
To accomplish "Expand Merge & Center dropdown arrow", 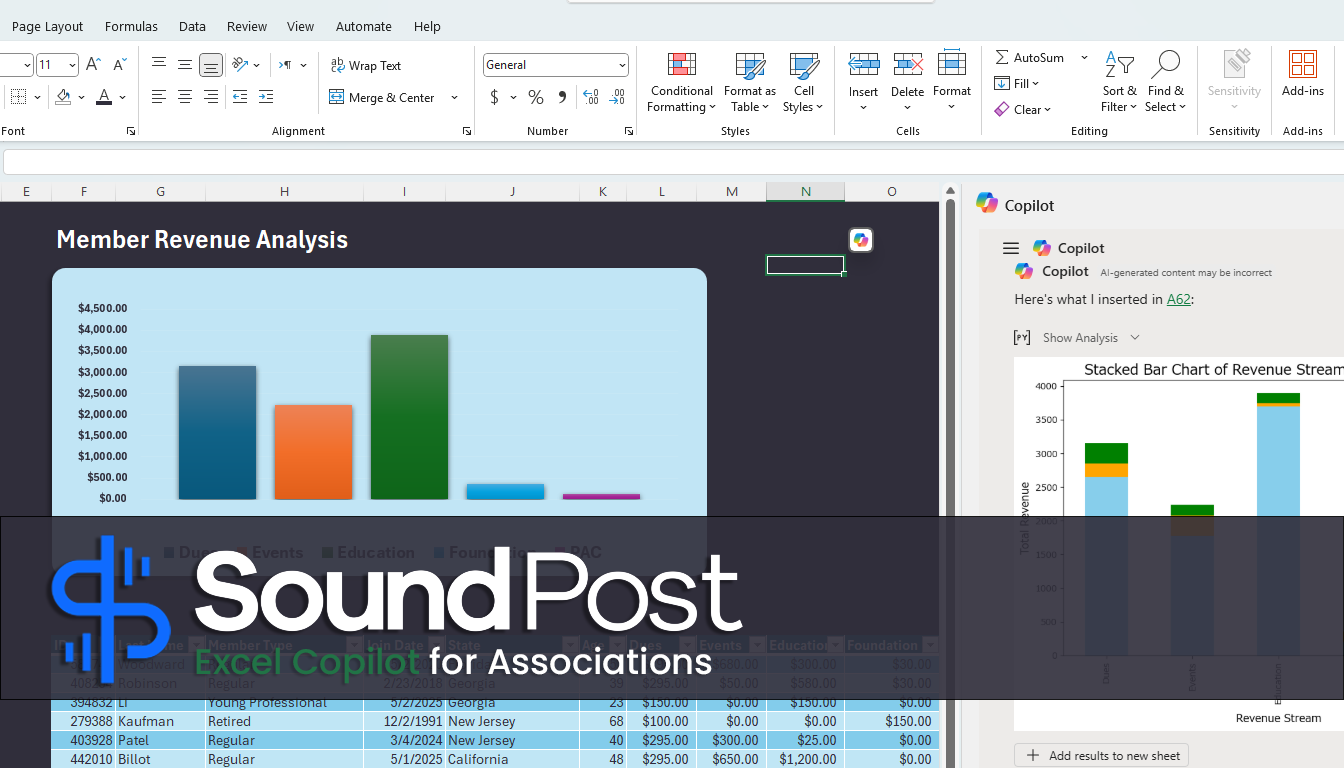I will click(454, 97).
